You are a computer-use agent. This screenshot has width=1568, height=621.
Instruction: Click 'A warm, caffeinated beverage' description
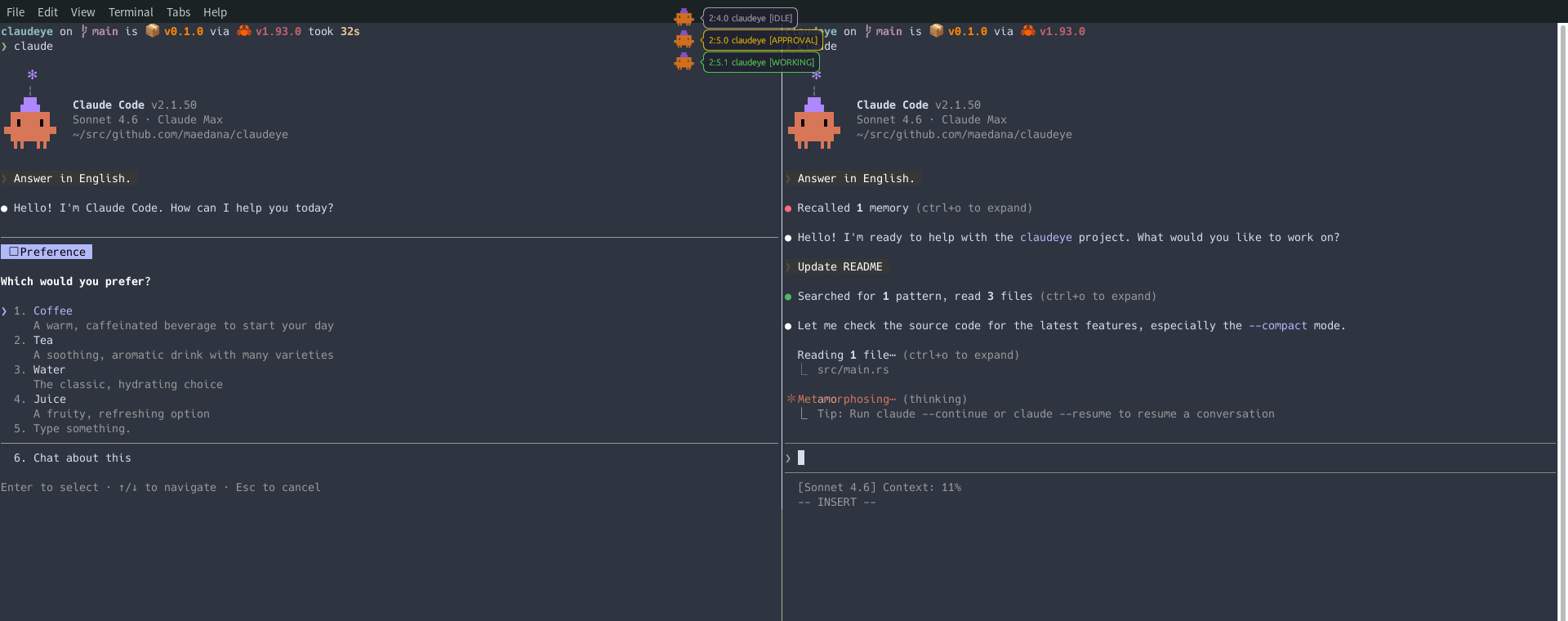(x=183, y=325)
